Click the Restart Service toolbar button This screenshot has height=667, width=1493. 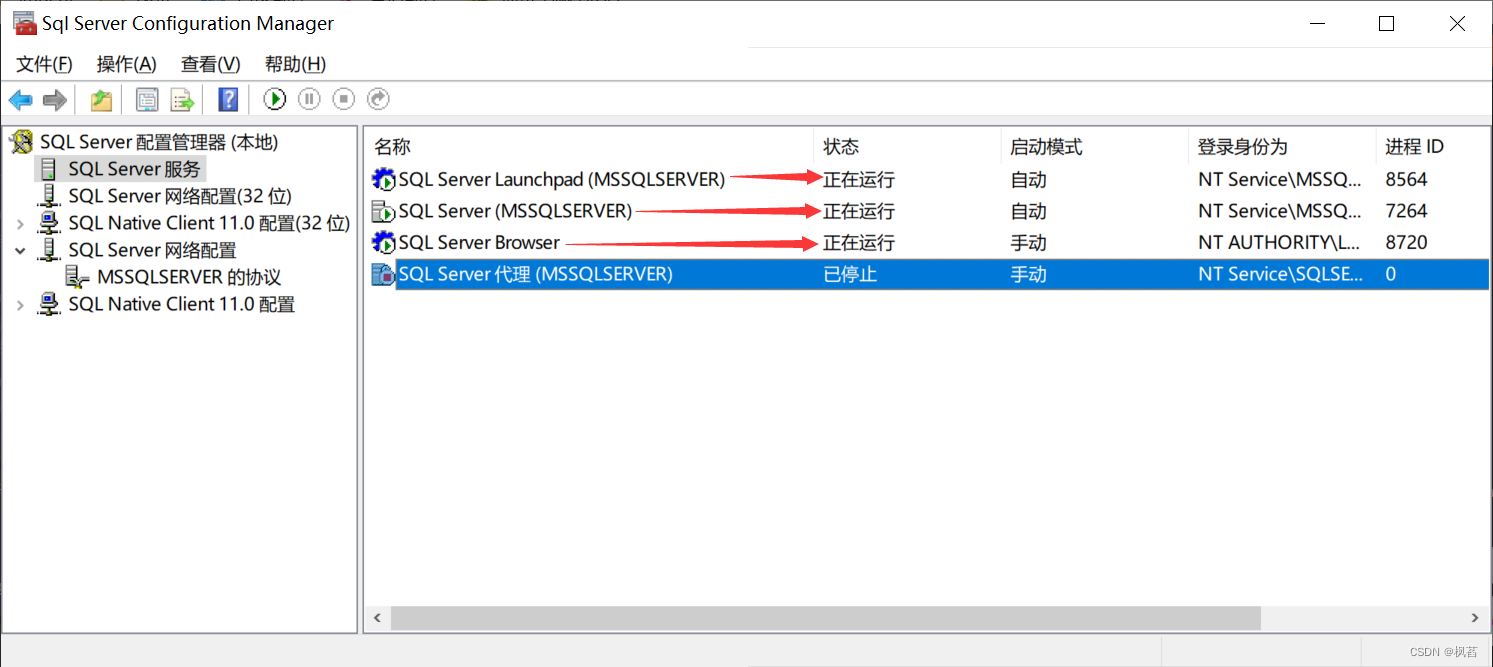point(378,99)
